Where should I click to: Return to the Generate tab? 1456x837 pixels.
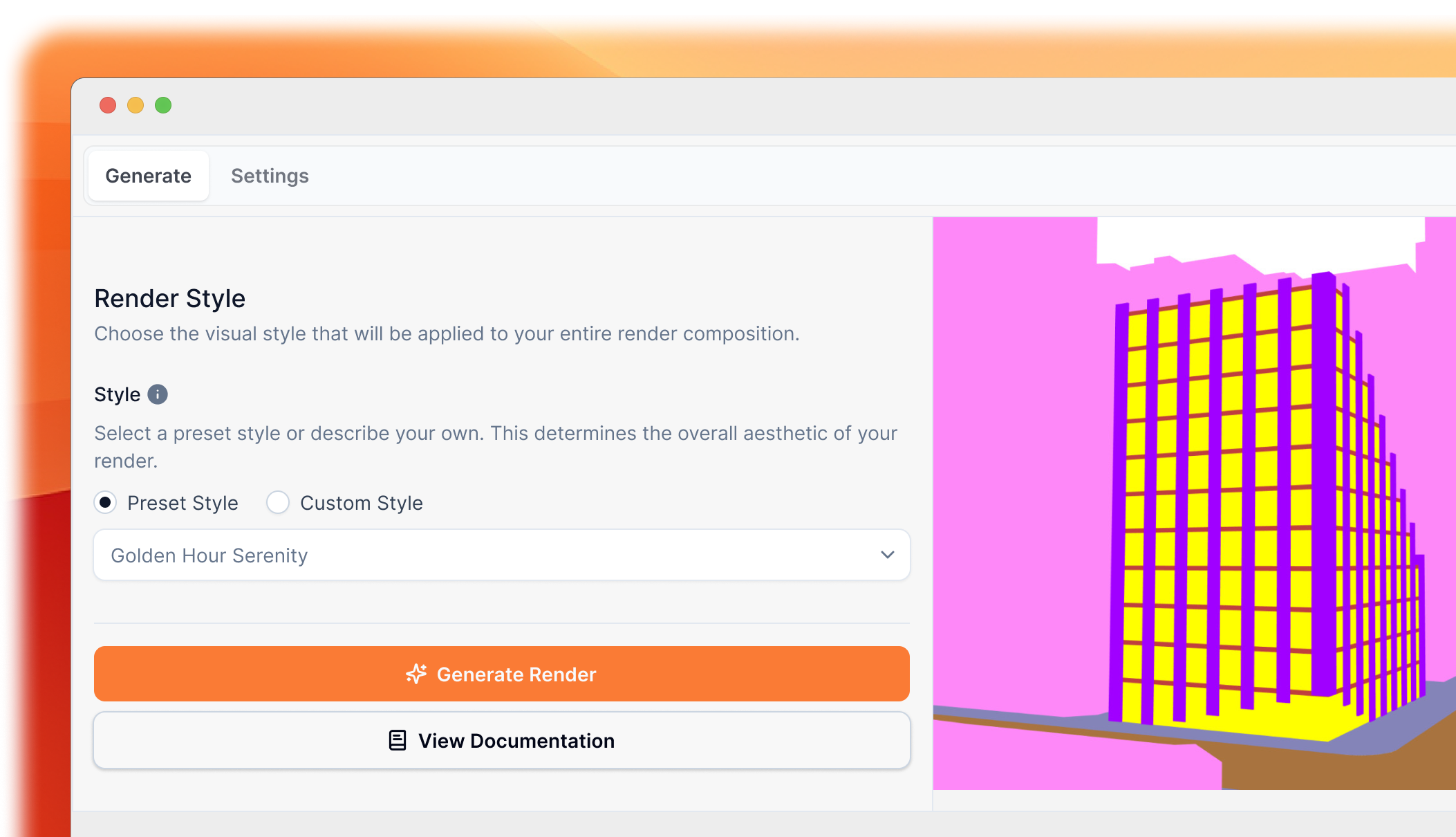pos(148,176)
